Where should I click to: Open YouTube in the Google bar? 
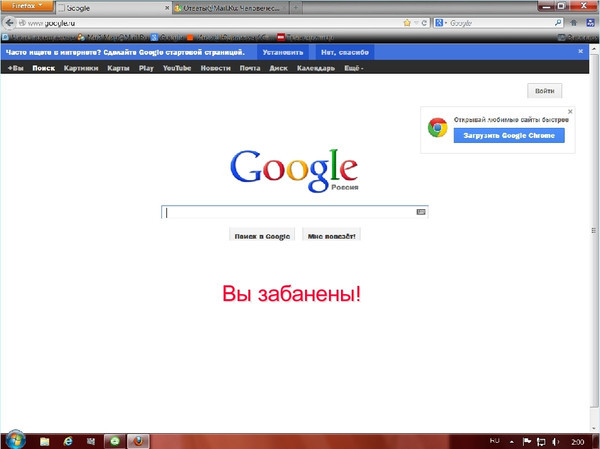[x=177, y=68]
